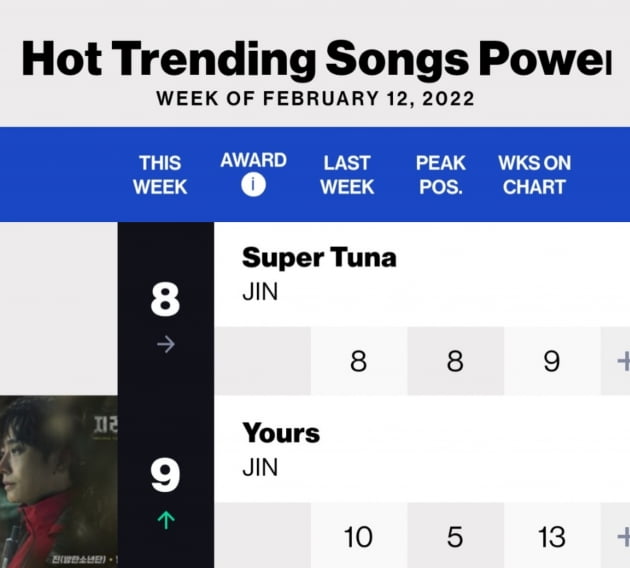Click the PEAK POS. column header
This screenshot has width=630, height=568.
coord(441,175)
